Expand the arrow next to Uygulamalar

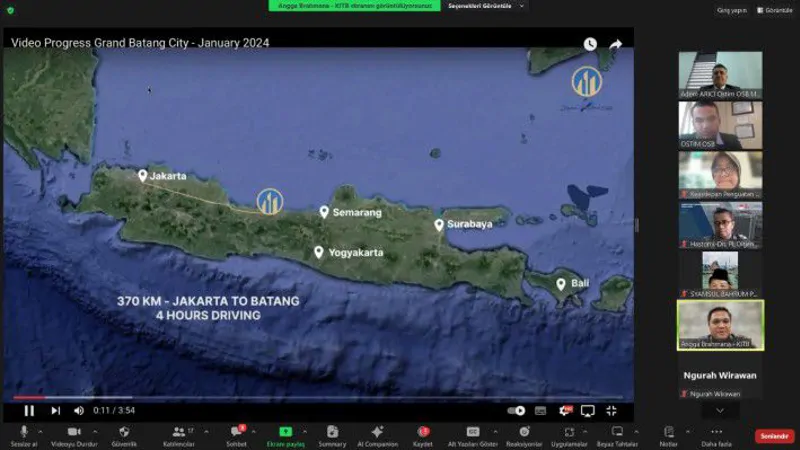pos(585,432)
